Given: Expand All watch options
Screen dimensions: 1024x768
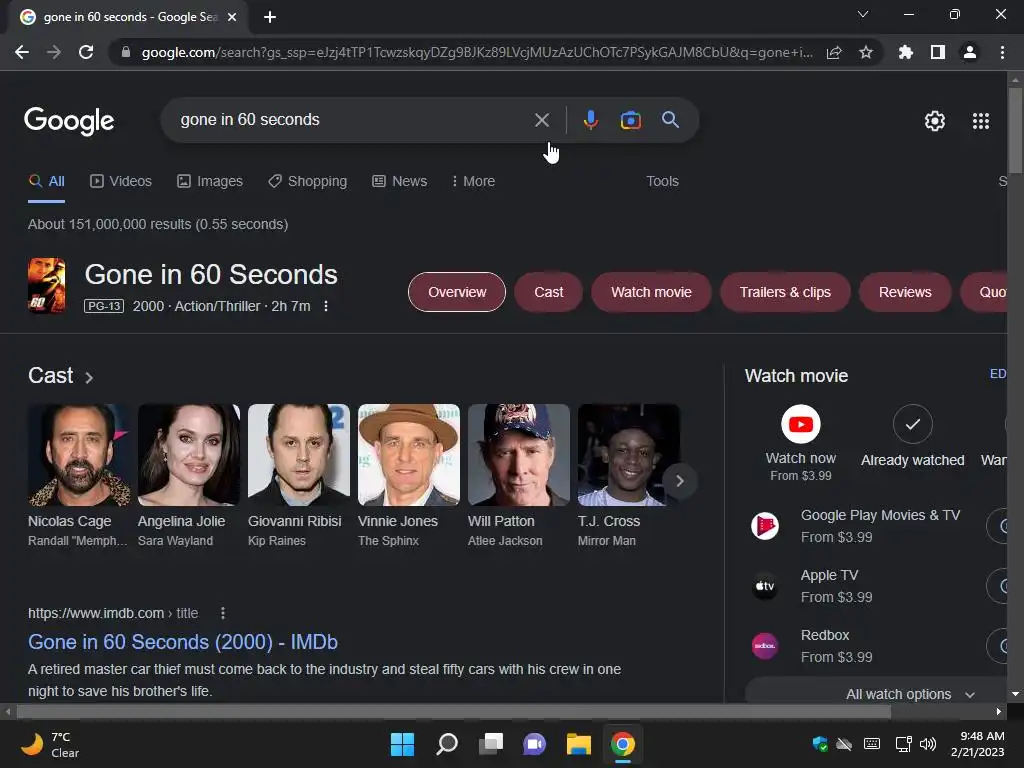Looking at the screenshot, I should [x=909, y=694].
